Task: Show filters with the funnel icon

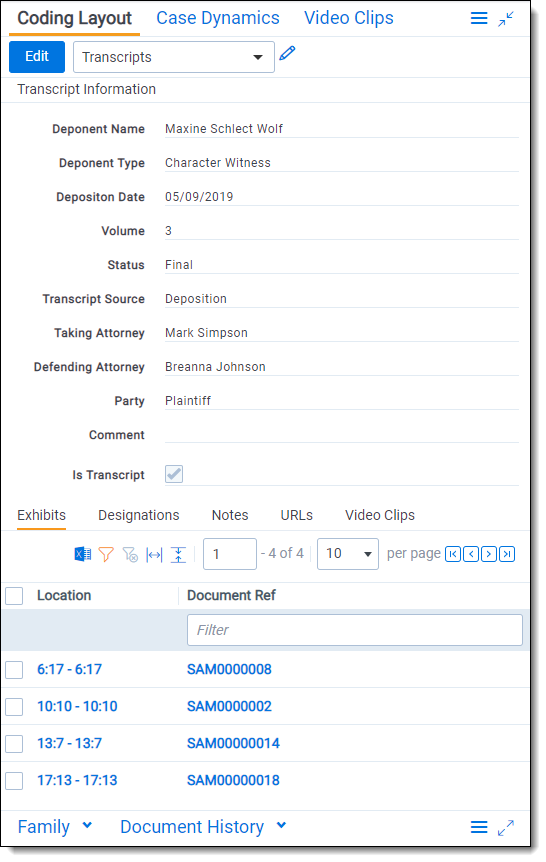Action: (106, 554)
